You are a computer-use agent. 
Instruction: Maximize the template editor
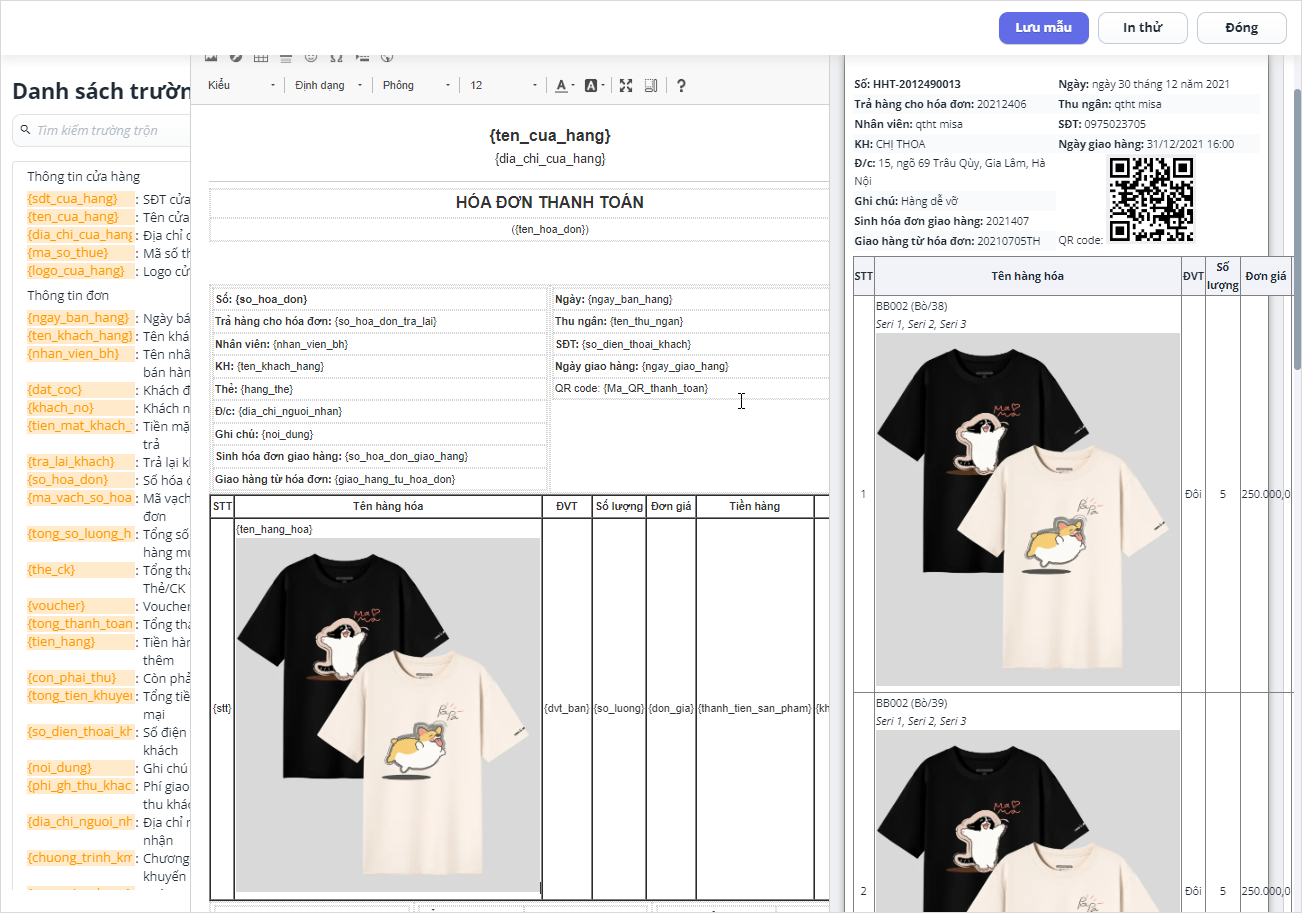click(626, 86)
